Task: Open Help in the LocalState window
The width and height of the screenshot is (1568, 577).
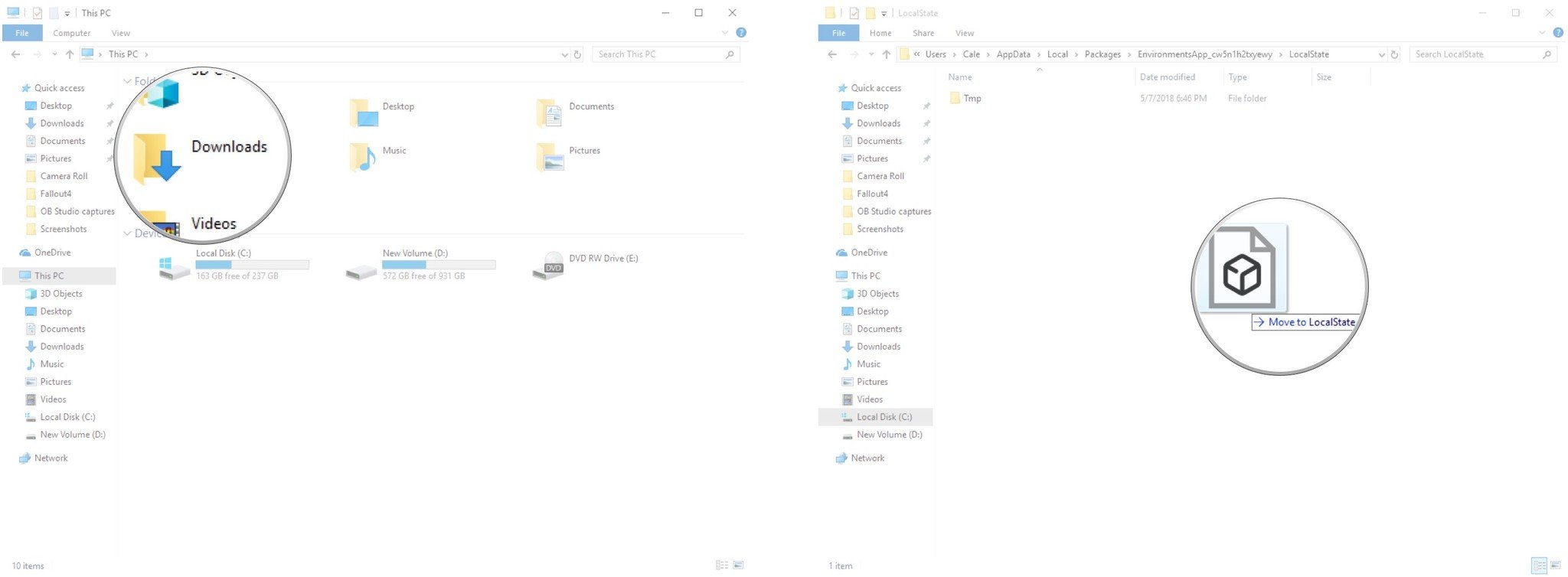Action: pyautogui.click(x=1558, y=33)
